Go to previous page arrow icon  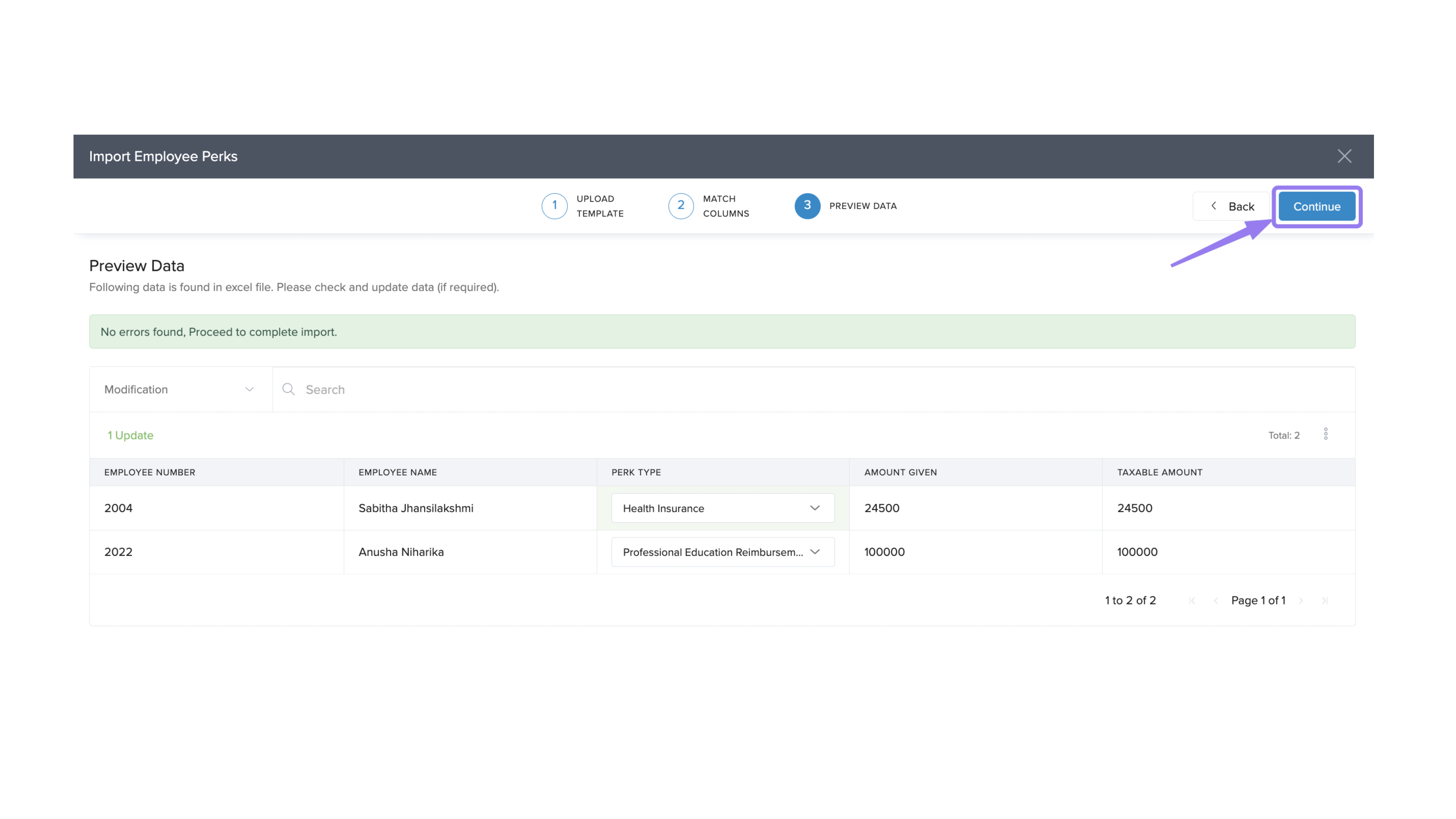[x=1216, y=600]
